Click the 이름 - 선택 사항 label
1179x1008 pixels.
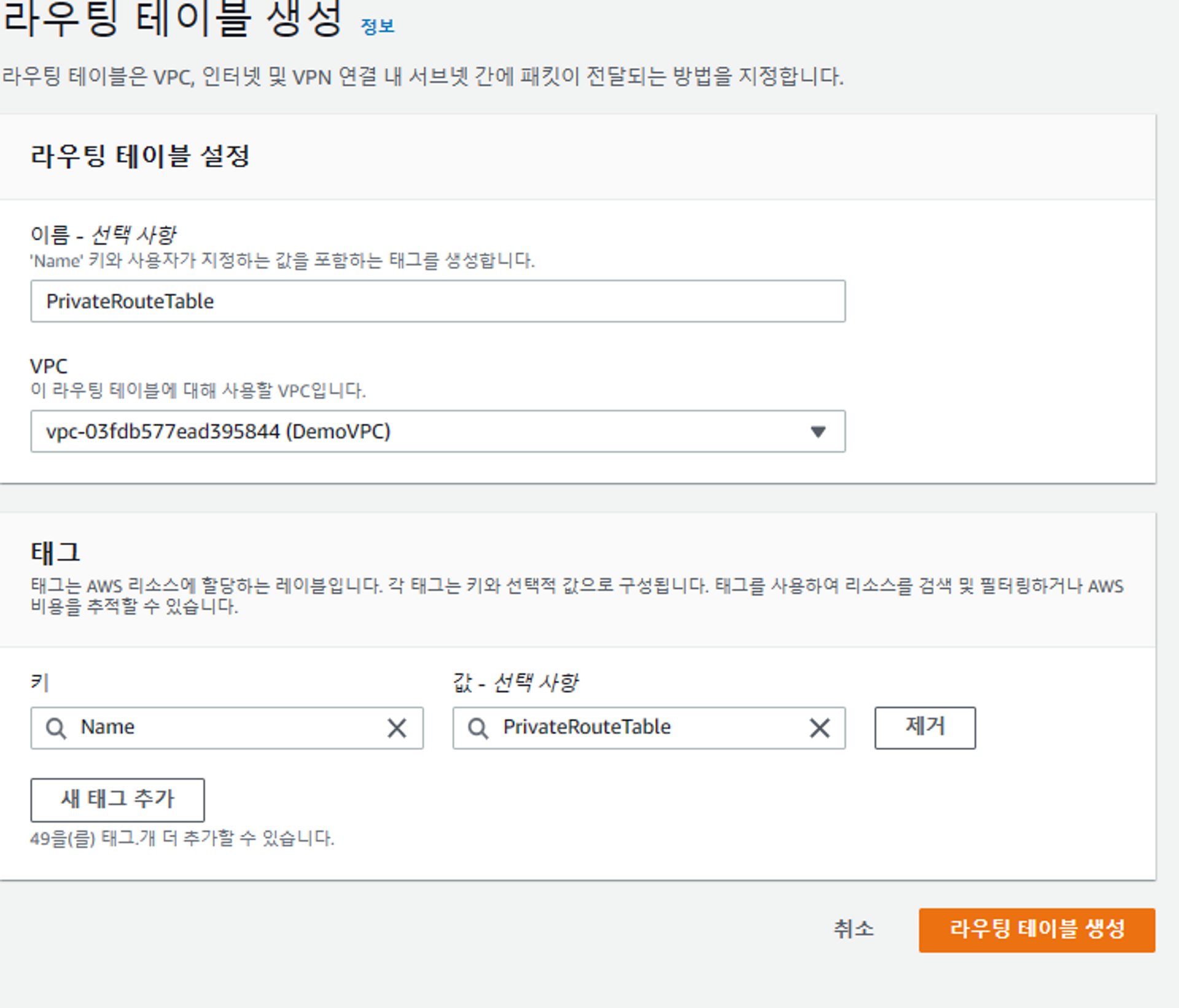pyautogui.click(x=103, y=235)
